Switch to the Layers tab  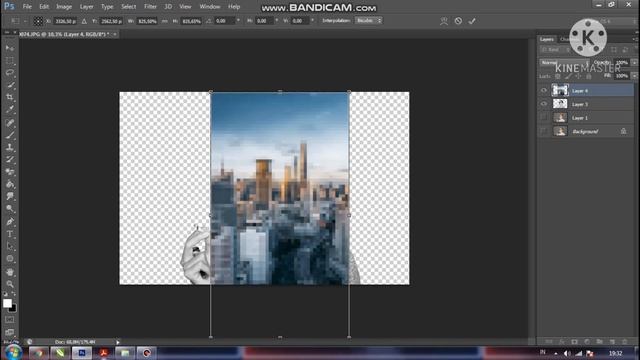(x=547, y=39)
